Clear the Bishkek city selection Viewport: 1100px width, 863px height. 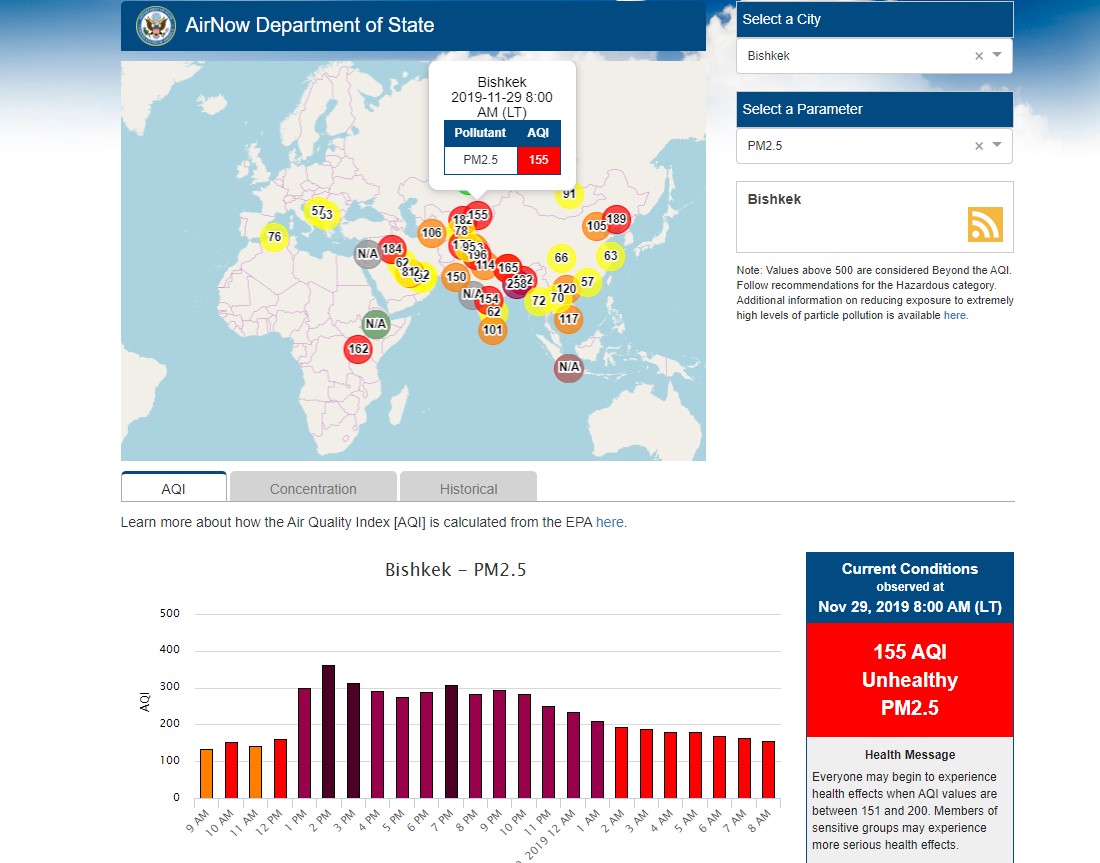tap(979, 56)
